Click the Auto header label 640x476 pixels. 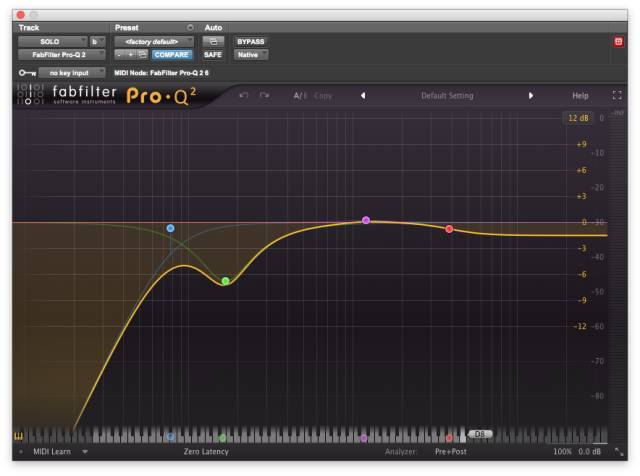(213, 27)
